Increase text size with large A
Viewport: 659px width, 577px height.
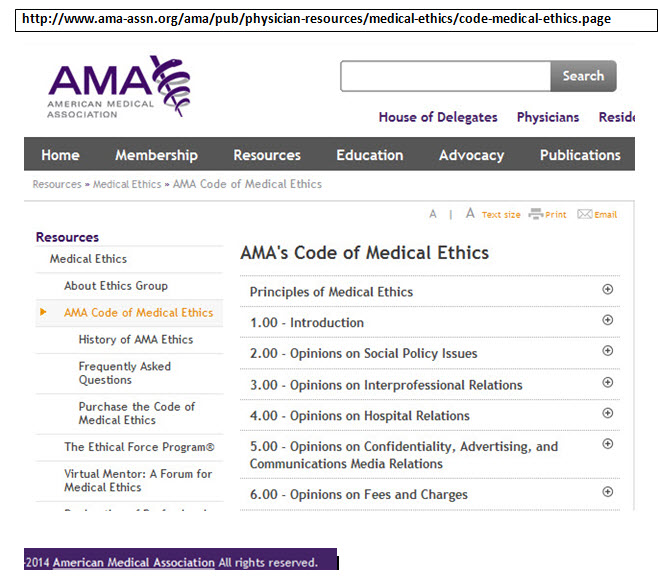click(470, 213)
